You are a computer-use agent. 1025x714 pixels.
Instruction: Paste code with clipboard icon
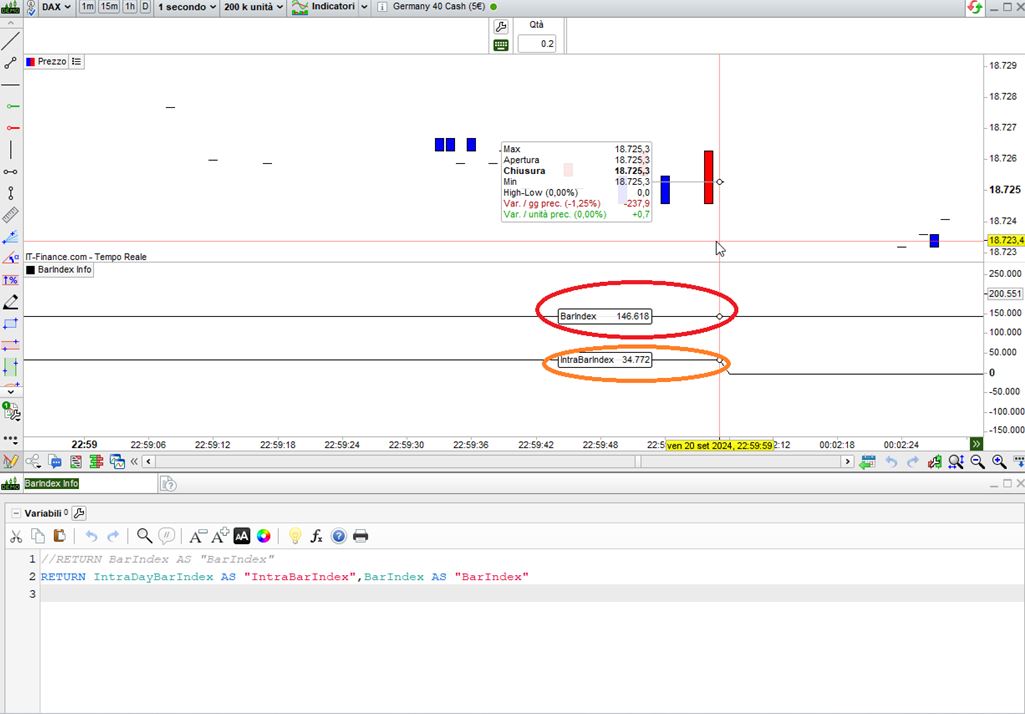(x=59, y=536)
